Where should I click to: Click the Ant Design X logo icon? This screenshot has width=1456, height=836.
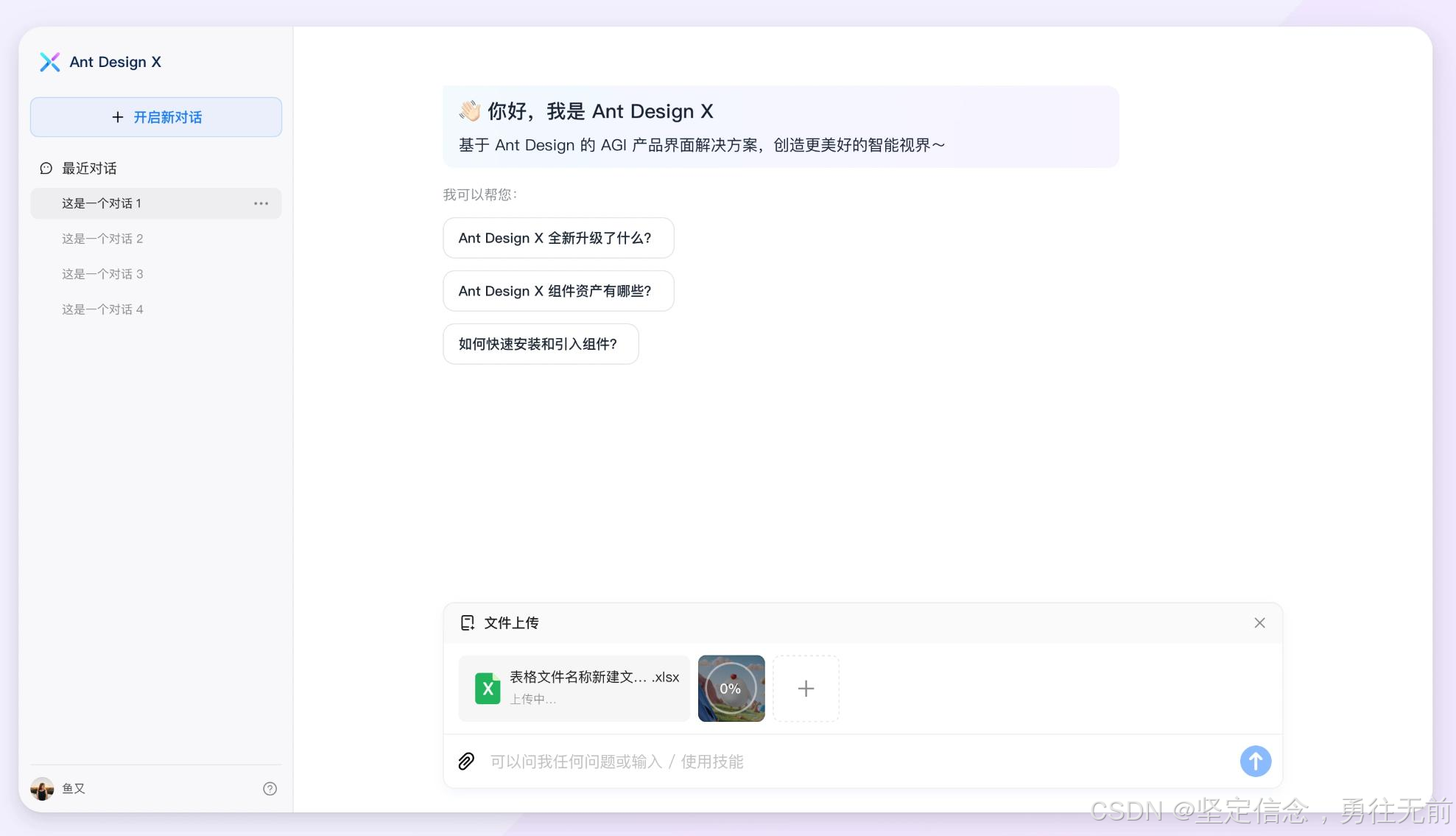click(x=49, y=62)
